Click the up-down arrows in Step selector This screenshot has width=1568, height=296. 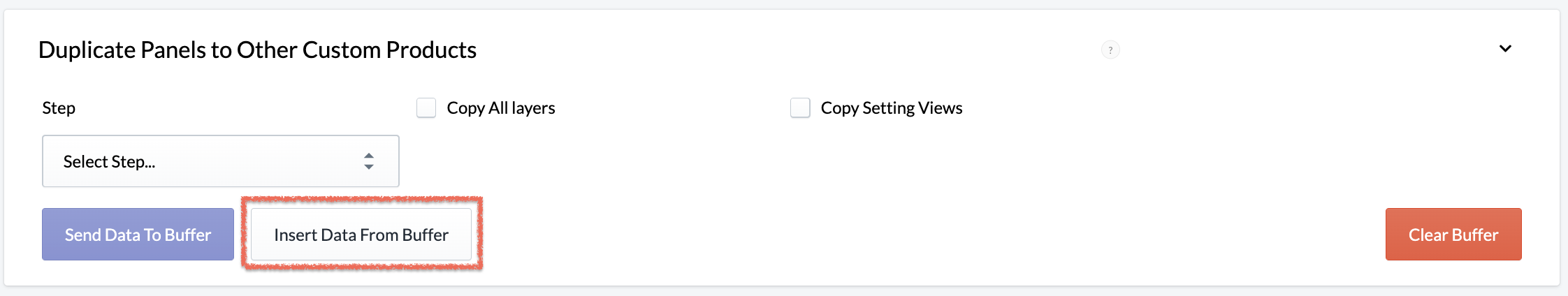click(369, 161)
